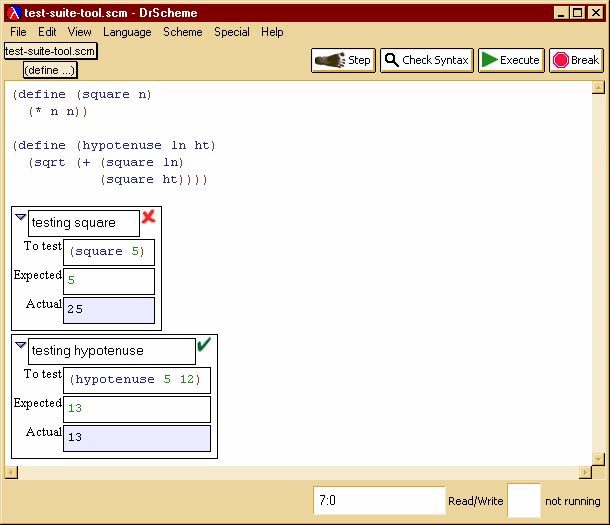Click the (hypotenuse 5 12) To test field

(x=137, y=380)
